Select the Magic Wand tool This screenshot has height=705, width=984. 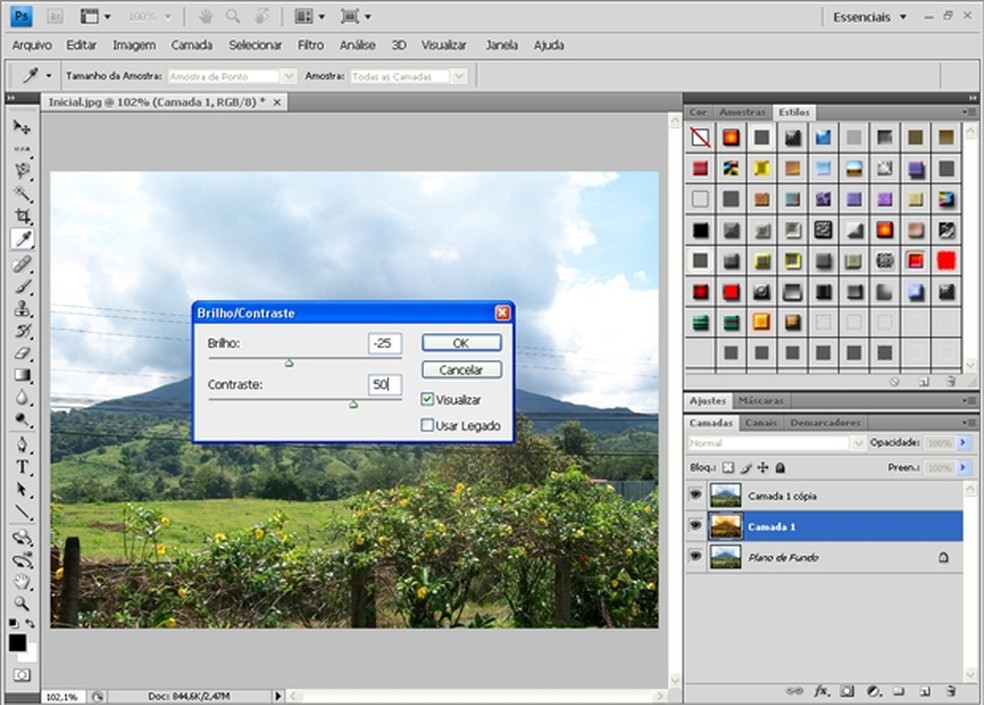(x=22, y=194)
